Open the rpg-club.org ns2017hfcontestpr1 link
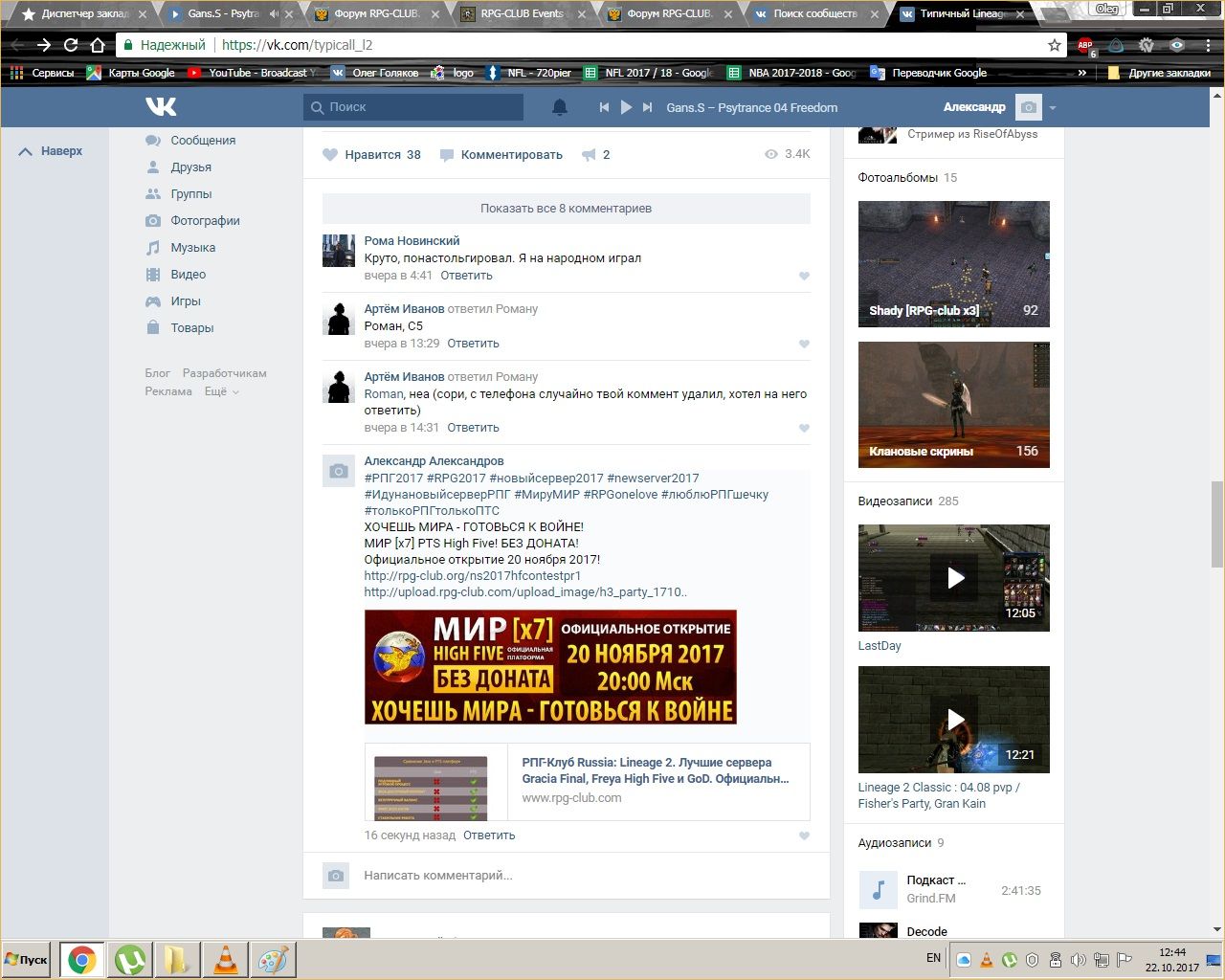Viewport: 1225px width, 980px height. [x=472, y=576]
